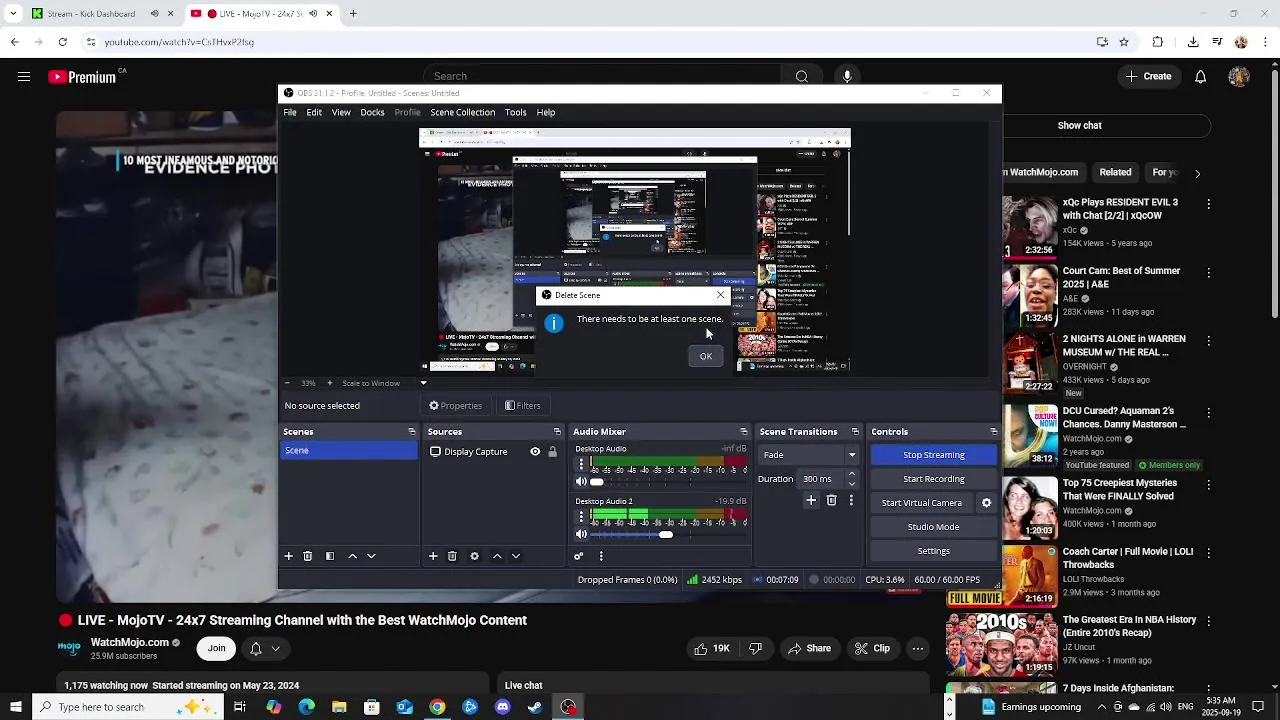Delete selected source with trash icon
The image size is (1280, 720).
click(x=452, y=556)
